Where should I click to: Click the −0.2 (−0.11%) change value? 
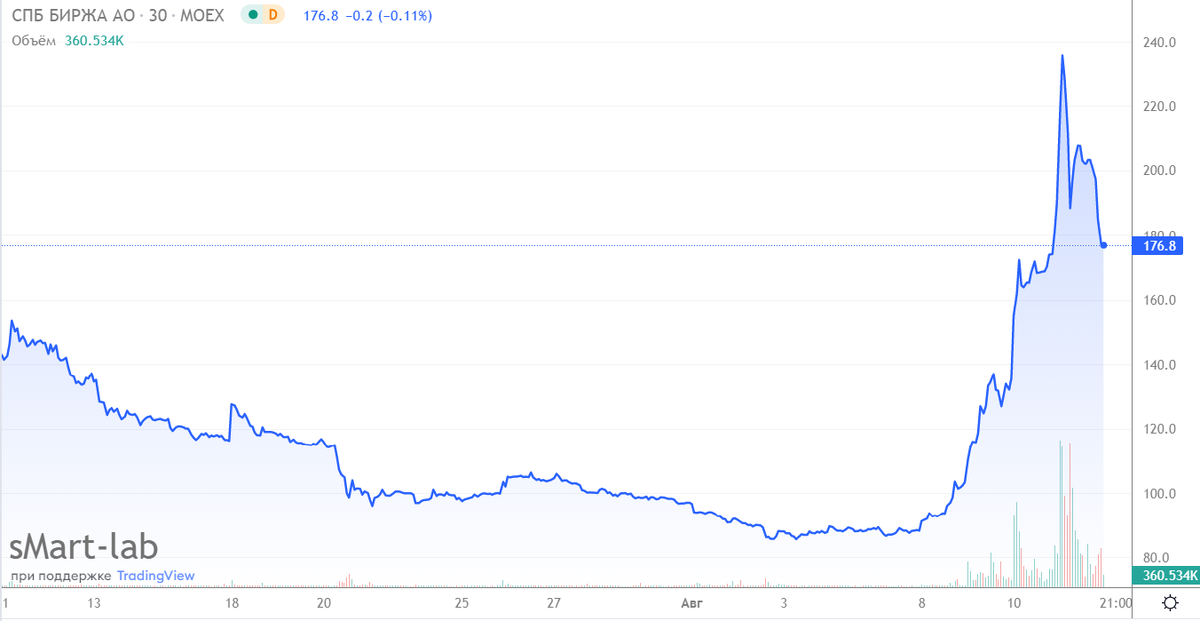(x=388, y=16)
